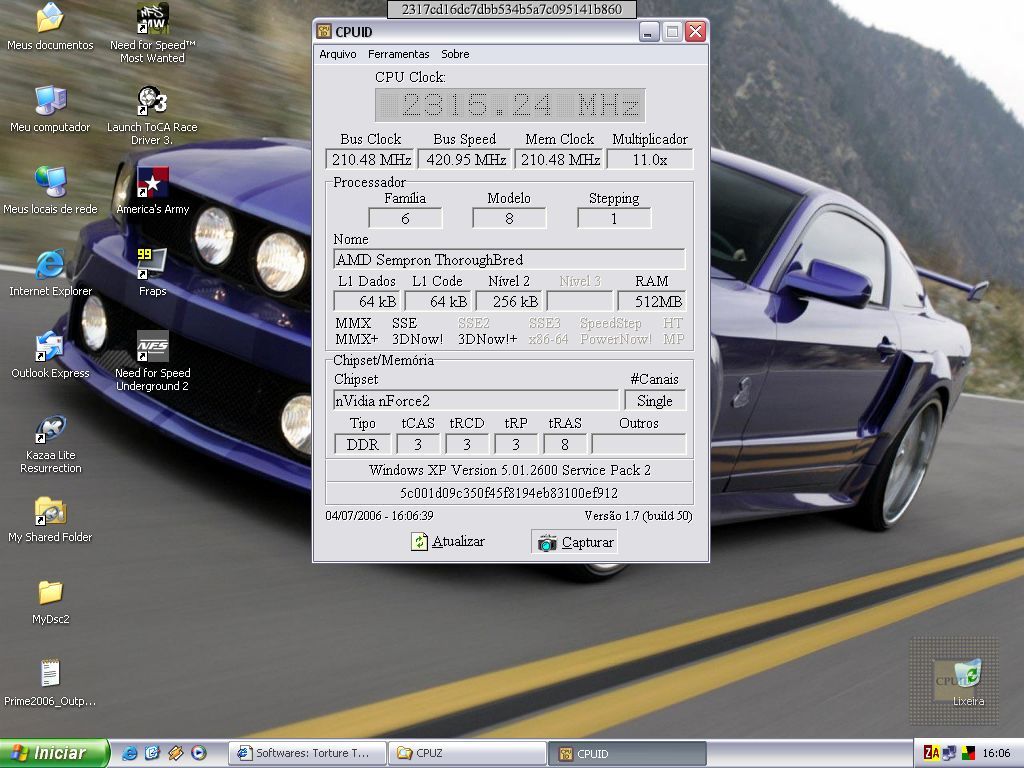Select Kazaa Lite Resurrection icon
Screen dimensions: 1024x768
pyautogui.click(x=50, y=430)
